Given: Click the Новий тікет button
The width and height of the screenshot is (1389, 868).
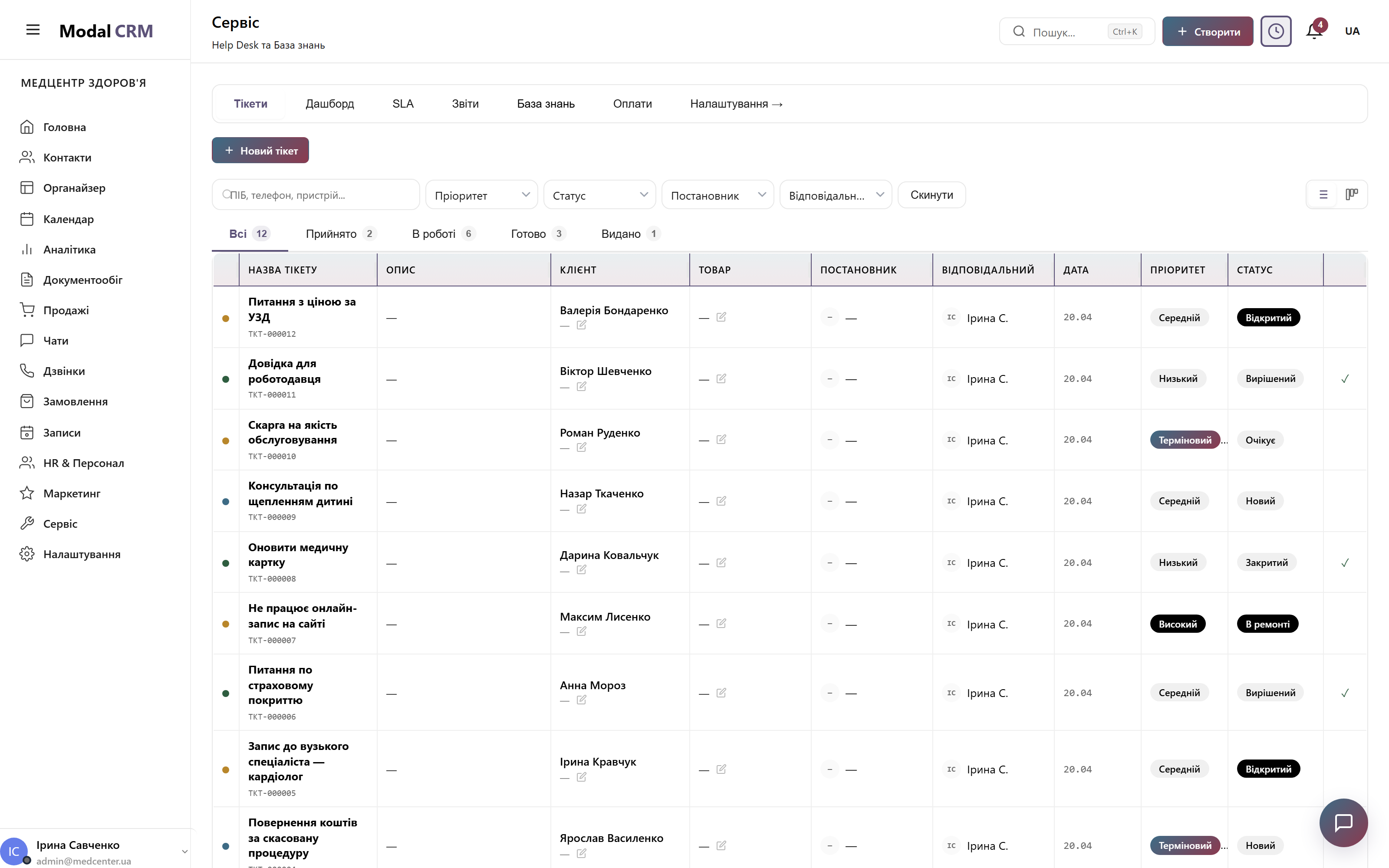Looking at the screenshot, I should (x=260, y=151).
